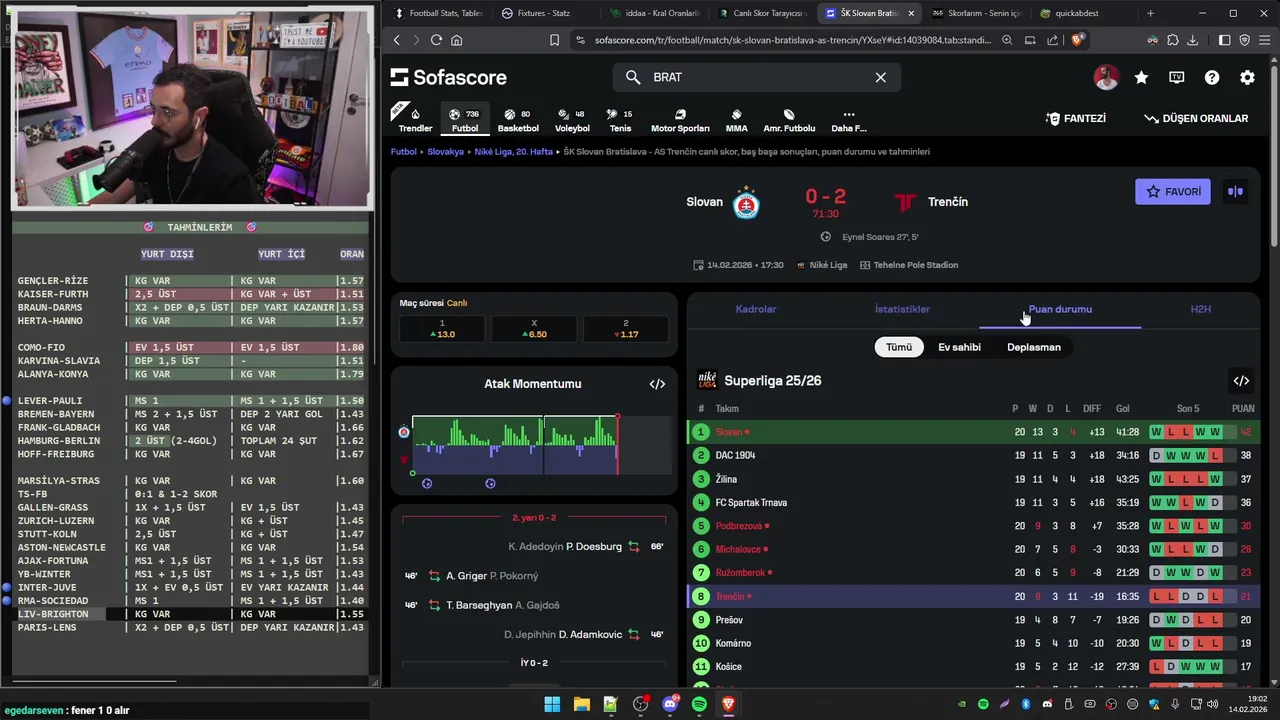The image size is (1280, 720).
Task: Open File Explorer from the taskbar
Action: 581,704
